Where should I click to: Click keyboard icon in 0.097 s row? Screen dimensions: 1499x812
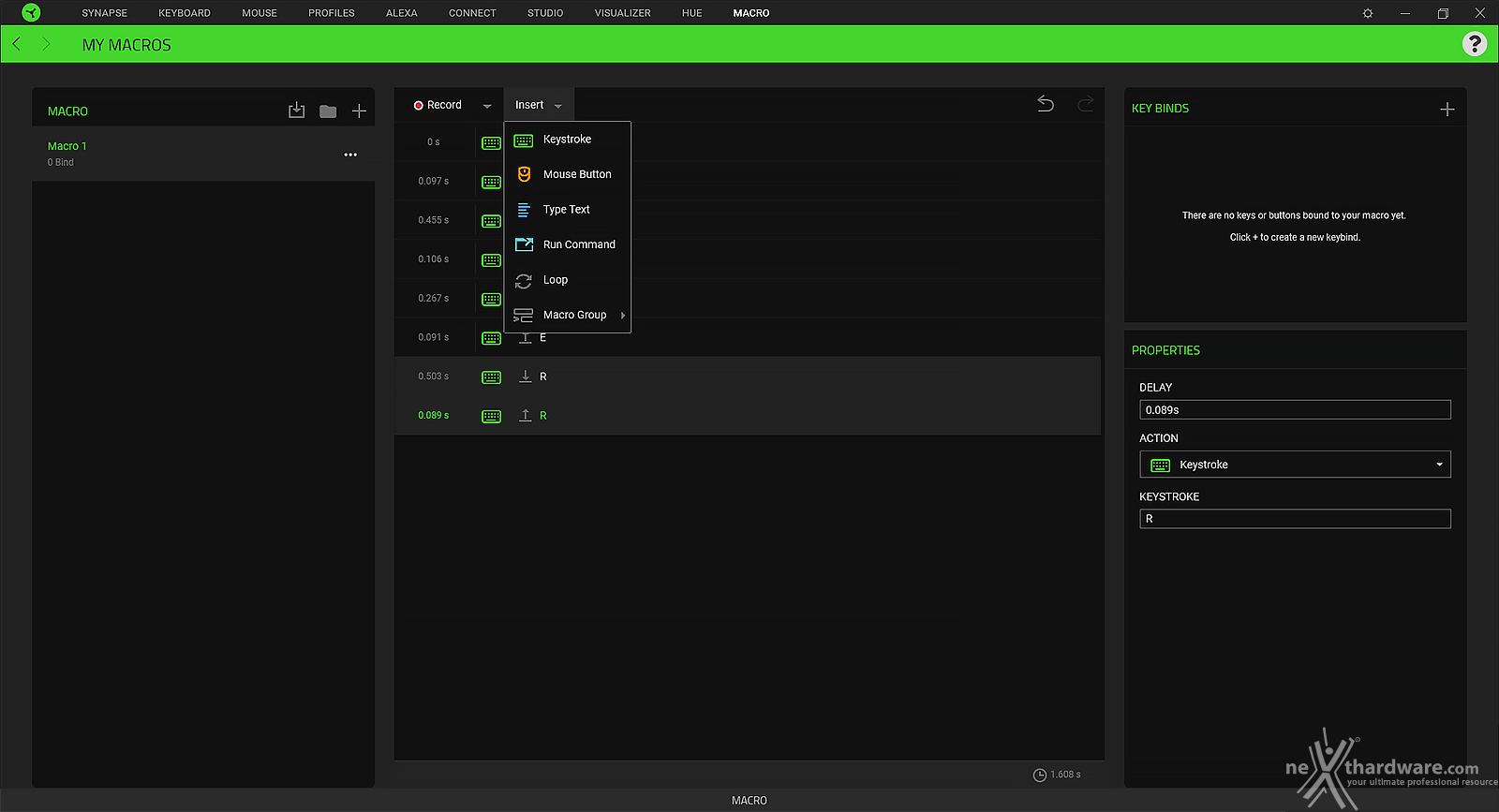(491, 182)
